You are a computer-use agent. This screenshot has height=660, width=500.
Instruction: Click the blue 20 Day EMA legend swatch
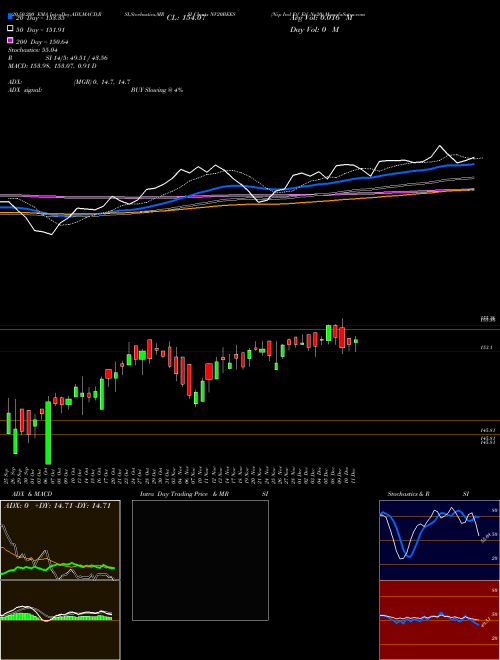(11, 17)
